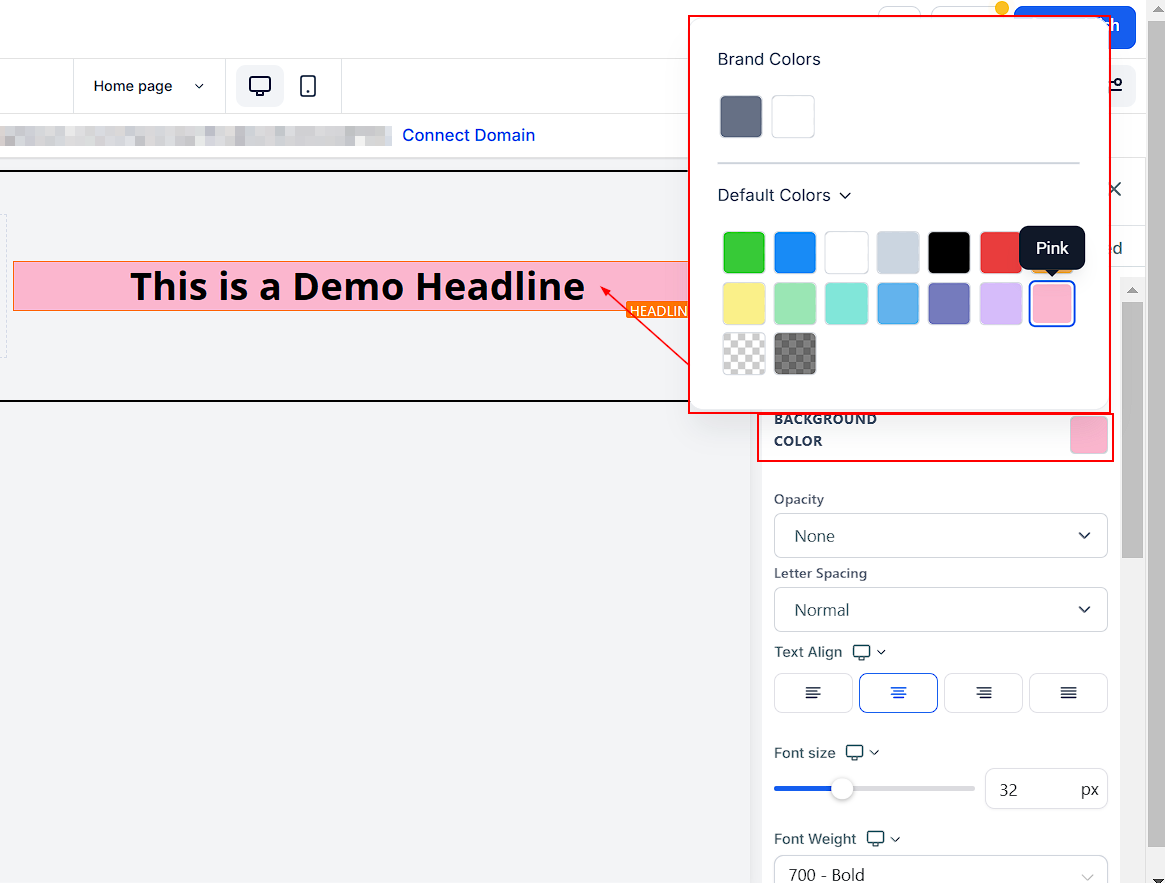The height and width of the screenshot is (883, 1165).
Task: Pick the red default color
Action: click(1000, 253)
